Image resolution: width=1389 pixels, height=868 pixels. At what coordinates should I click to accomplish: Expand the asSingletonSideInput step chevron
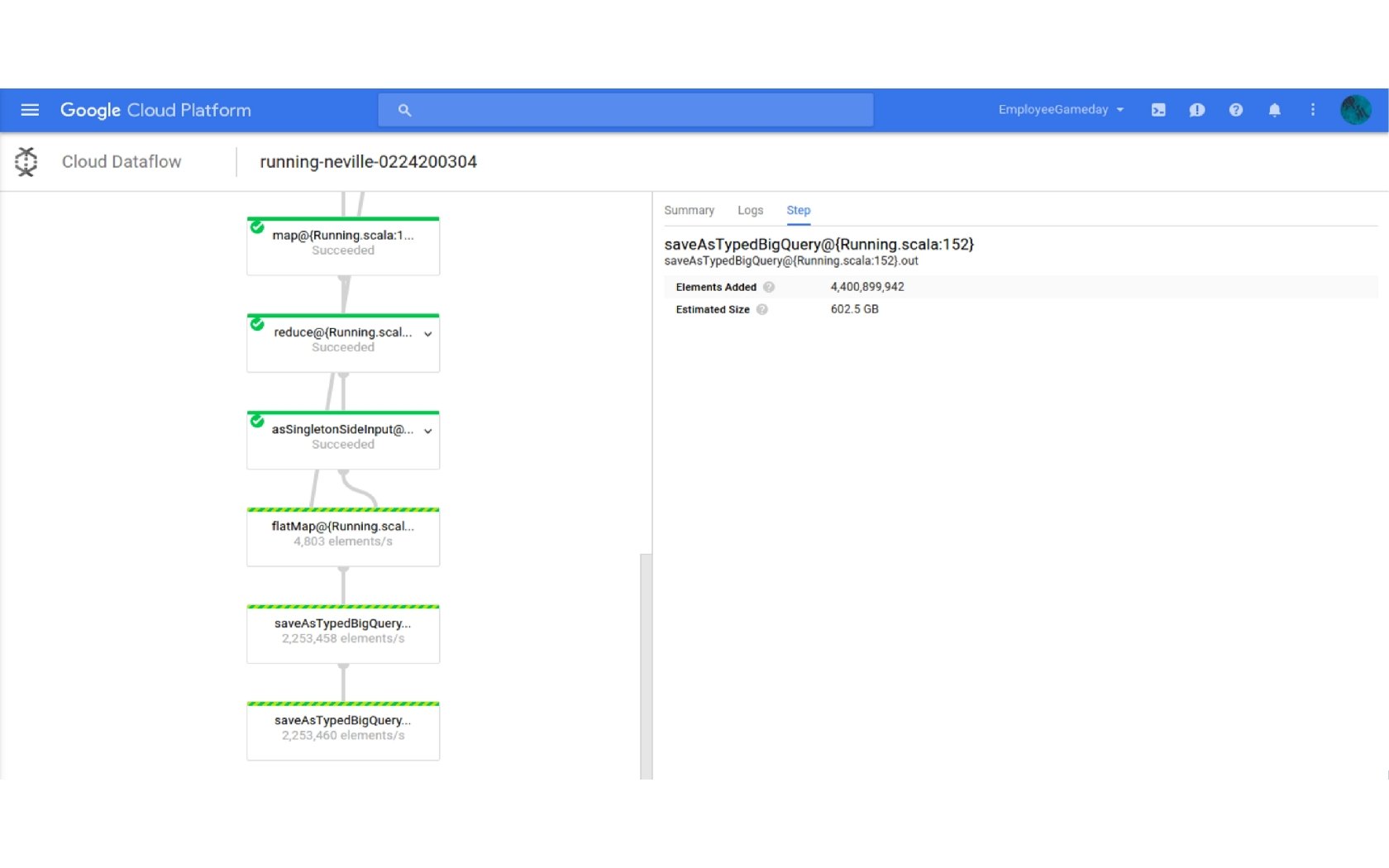(428, 431)
